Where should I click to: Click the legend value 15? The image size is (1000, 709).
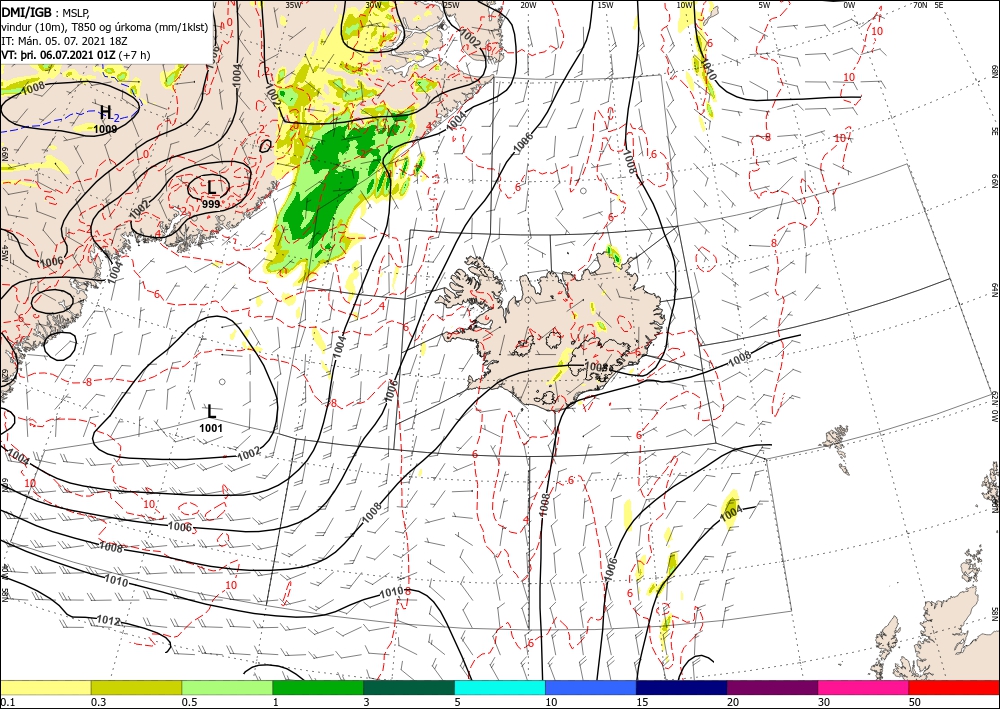[642, 702]
